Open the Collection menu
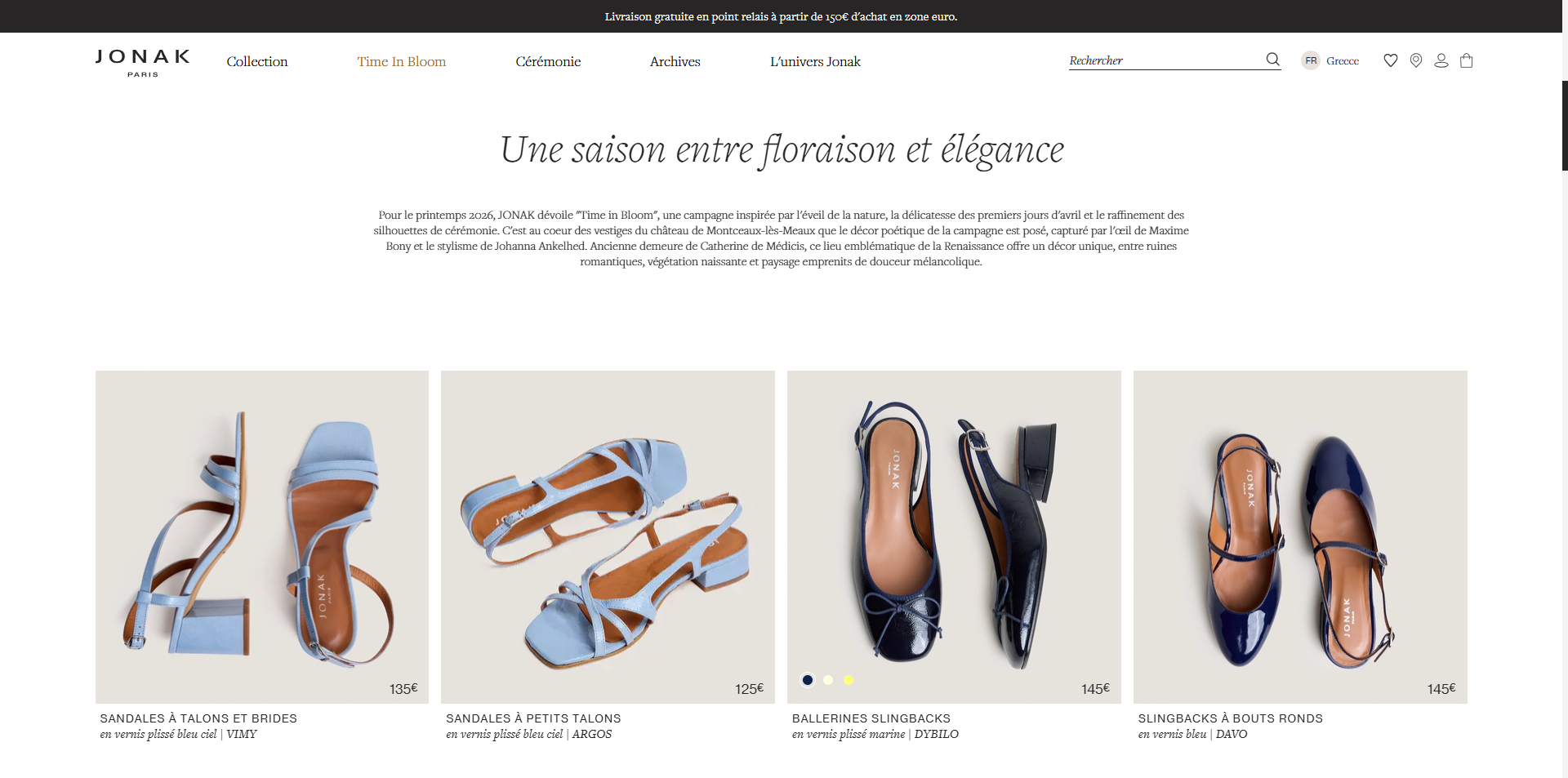Screen dimensions: 1568x778 click(257, 61)
